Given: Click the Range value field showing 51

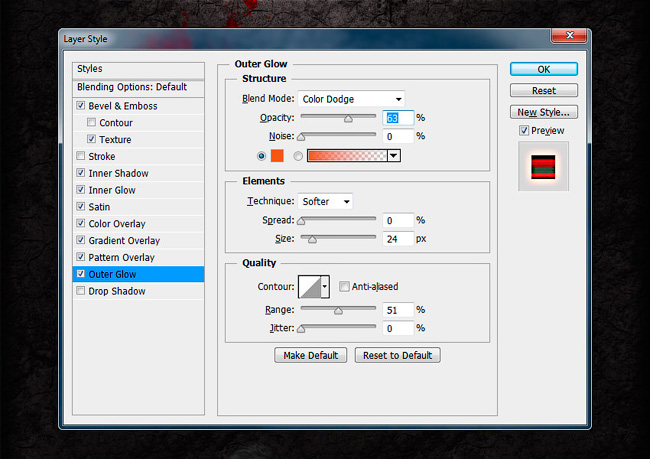Looking at the screenshot, I should point(398,310).
